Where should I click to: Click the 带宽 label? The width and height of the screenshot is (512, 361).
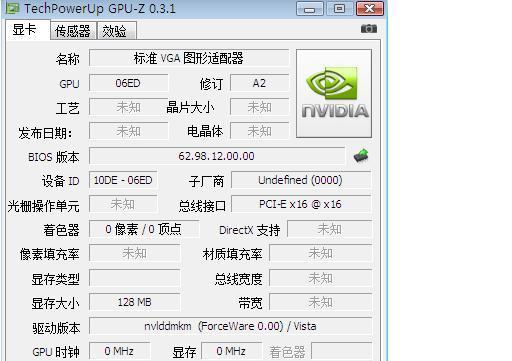pos(250,303)
